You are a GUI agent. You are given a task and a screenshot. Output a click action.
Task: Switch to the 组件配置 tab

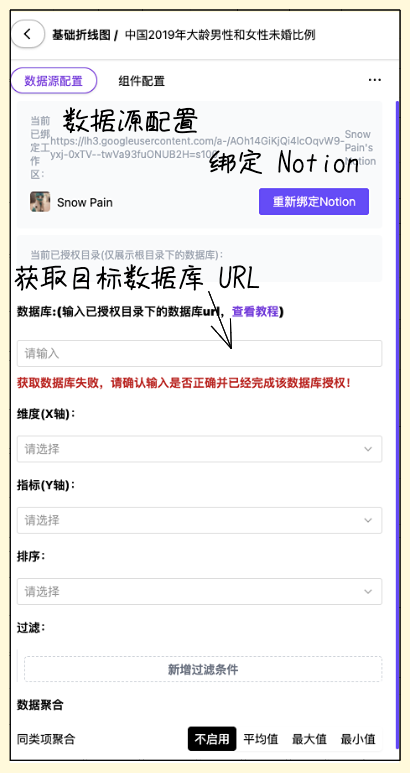click(141, 81)
